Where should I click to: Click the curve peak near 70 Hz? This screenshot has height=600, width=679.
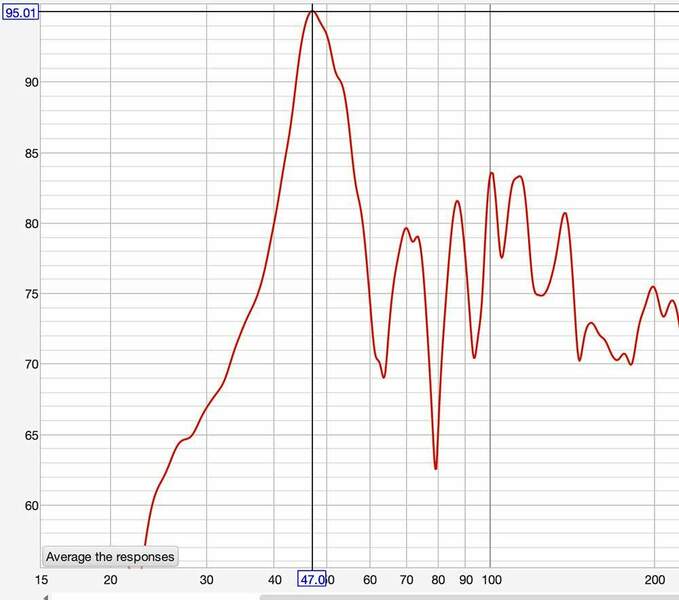pyautogui.click(x=406, y=228)
